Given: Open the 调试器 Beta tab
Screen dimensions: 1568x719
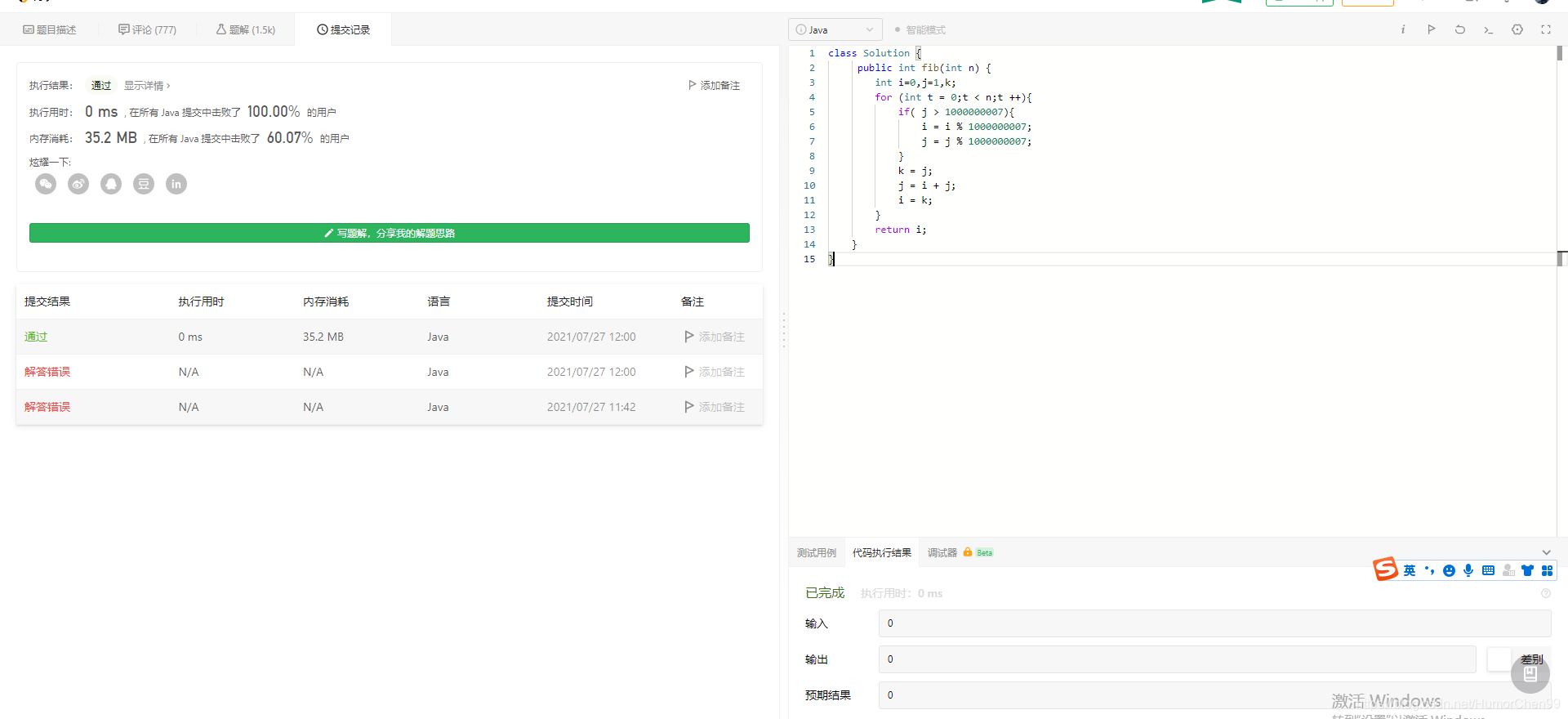Looking at the screenshot, I should pos(960,552).
